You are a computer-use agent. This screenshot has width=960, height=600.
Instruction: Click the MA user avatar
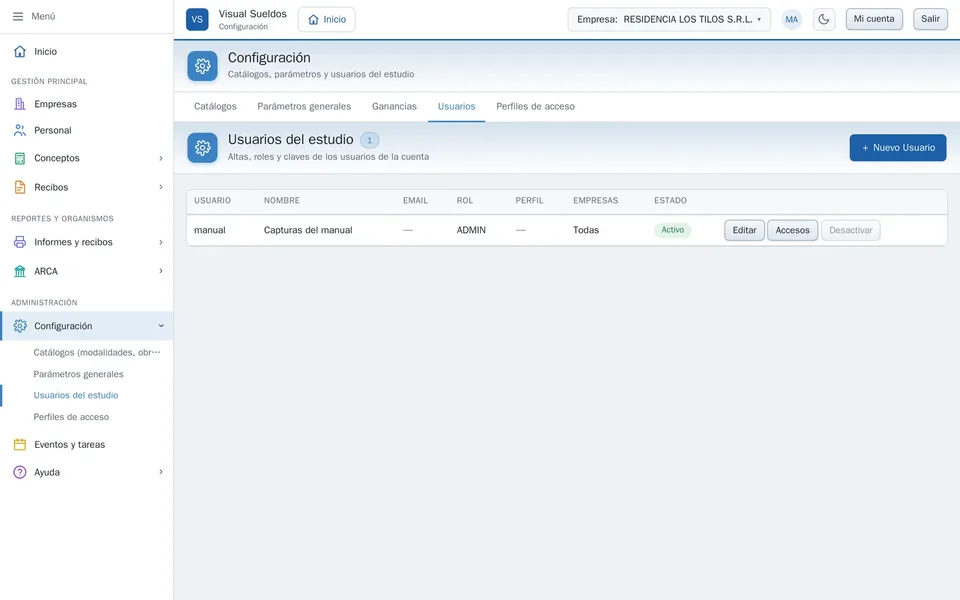tap(792, 20)
